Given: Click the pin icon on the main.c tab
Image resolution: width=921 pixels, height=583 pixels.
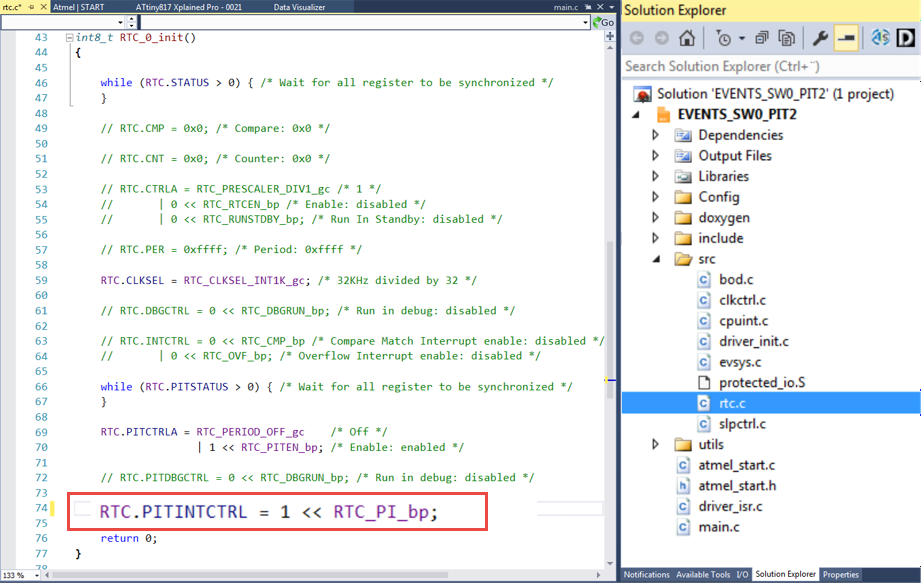Looking at the screenshot, I should (588, 7).
